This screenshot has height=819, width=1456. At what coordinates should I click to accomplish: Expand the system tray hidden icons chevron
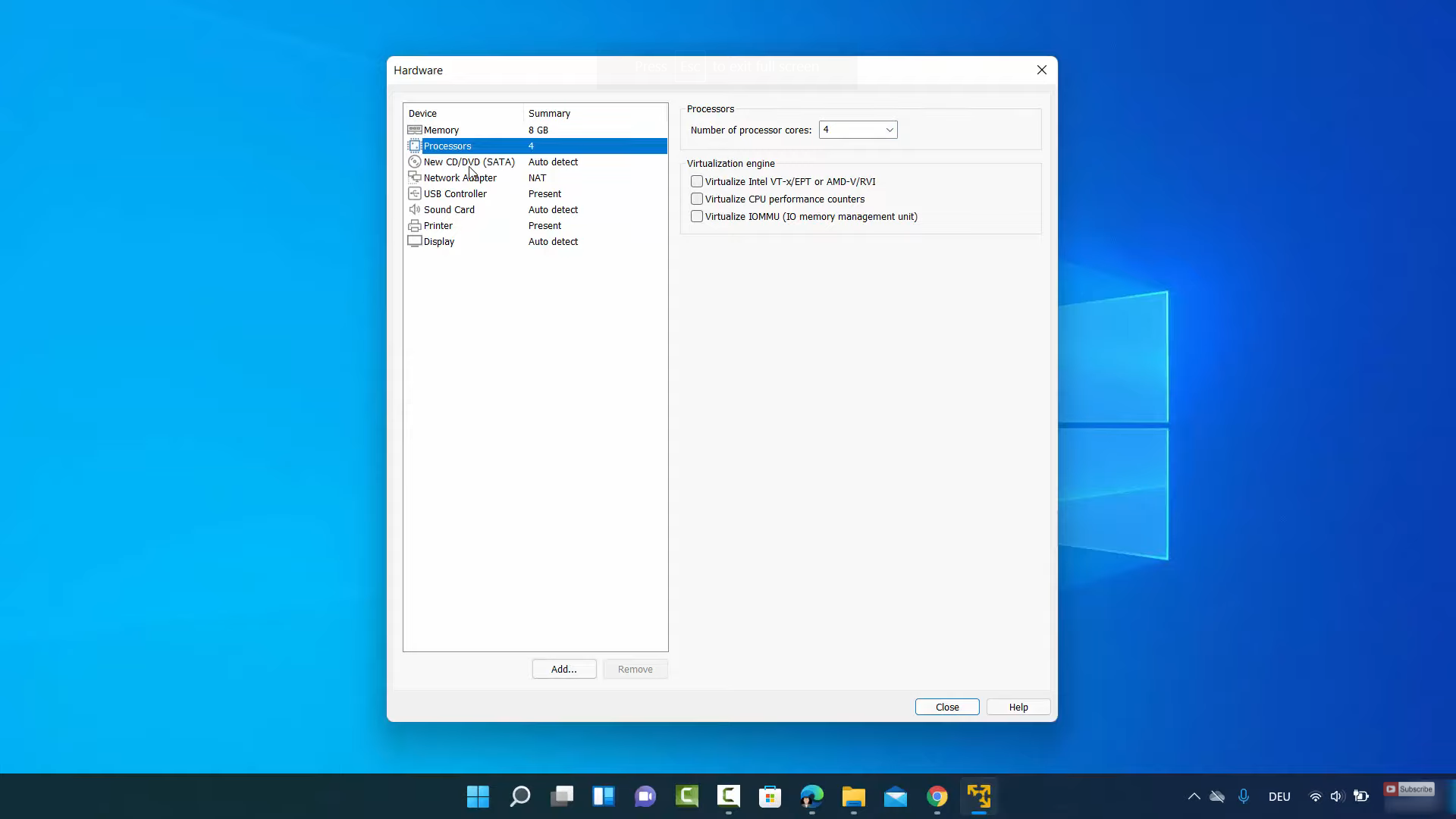point(1194,796)
